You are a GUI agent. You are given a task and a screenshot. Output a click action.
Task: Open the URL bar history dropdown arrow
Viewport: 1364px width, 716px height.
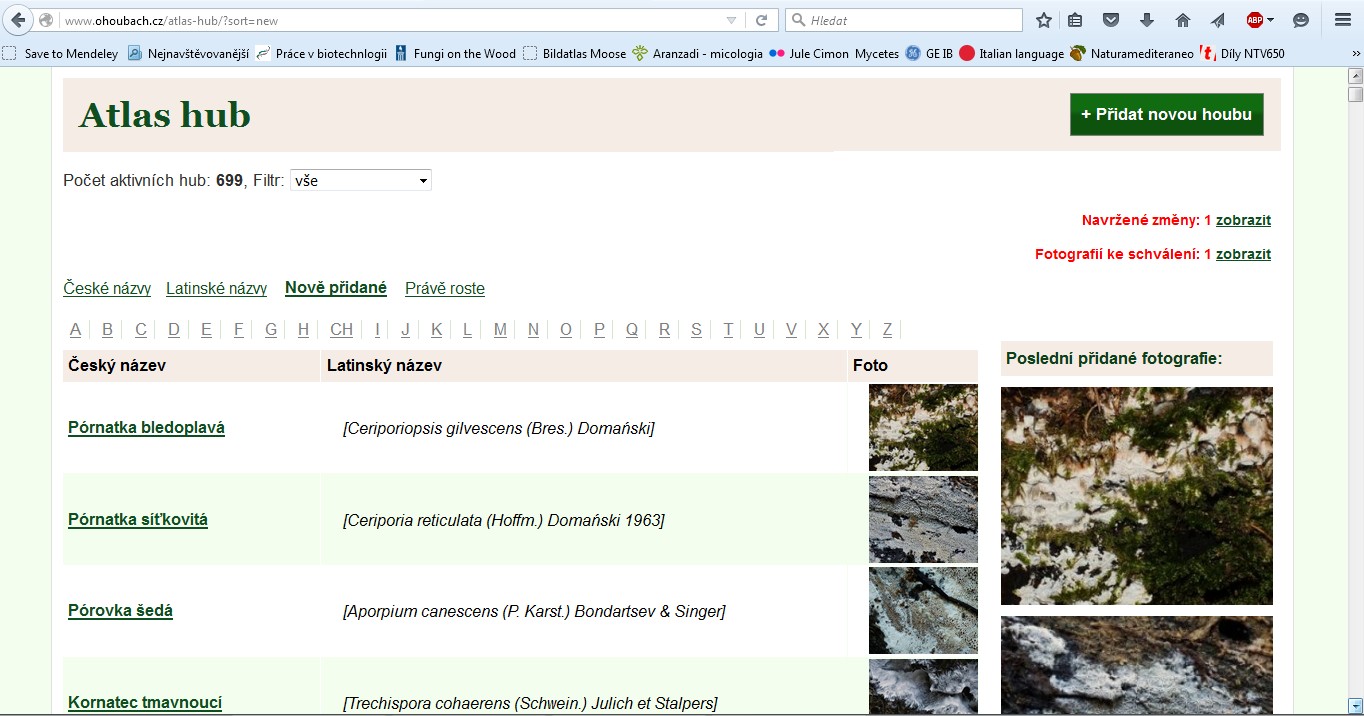[731, 20]
